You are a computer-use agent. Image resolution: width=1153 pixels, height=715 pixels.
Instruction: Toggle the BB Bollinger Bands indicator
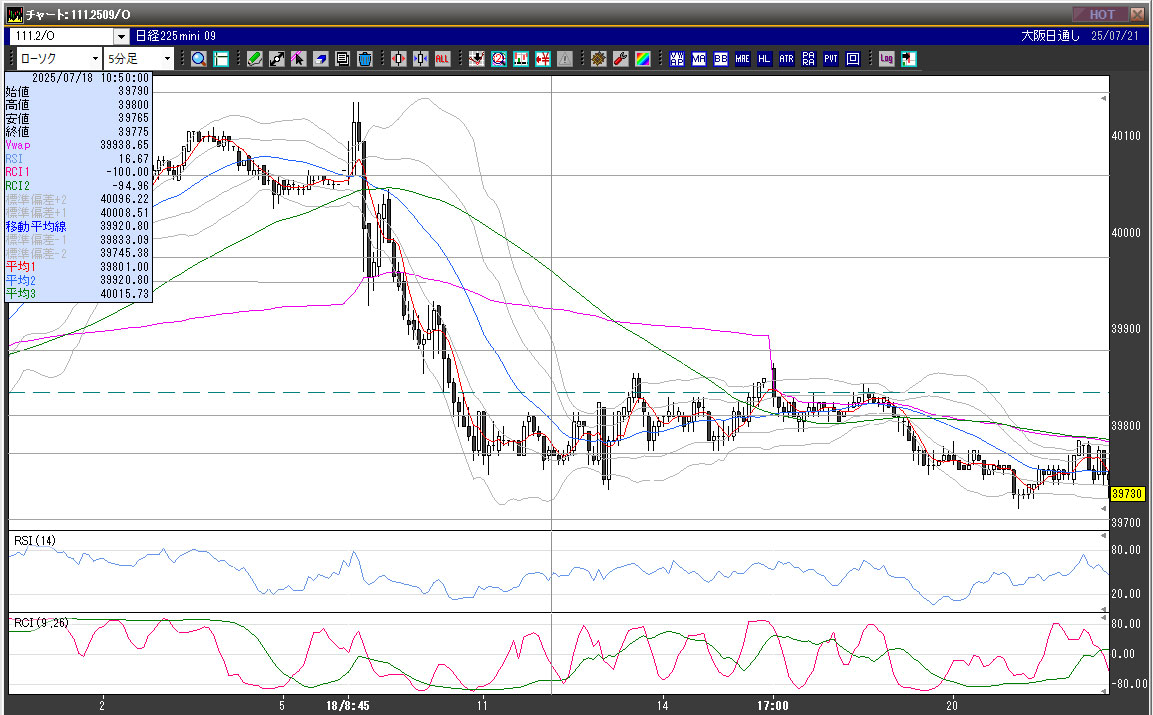tap(721, 59)
